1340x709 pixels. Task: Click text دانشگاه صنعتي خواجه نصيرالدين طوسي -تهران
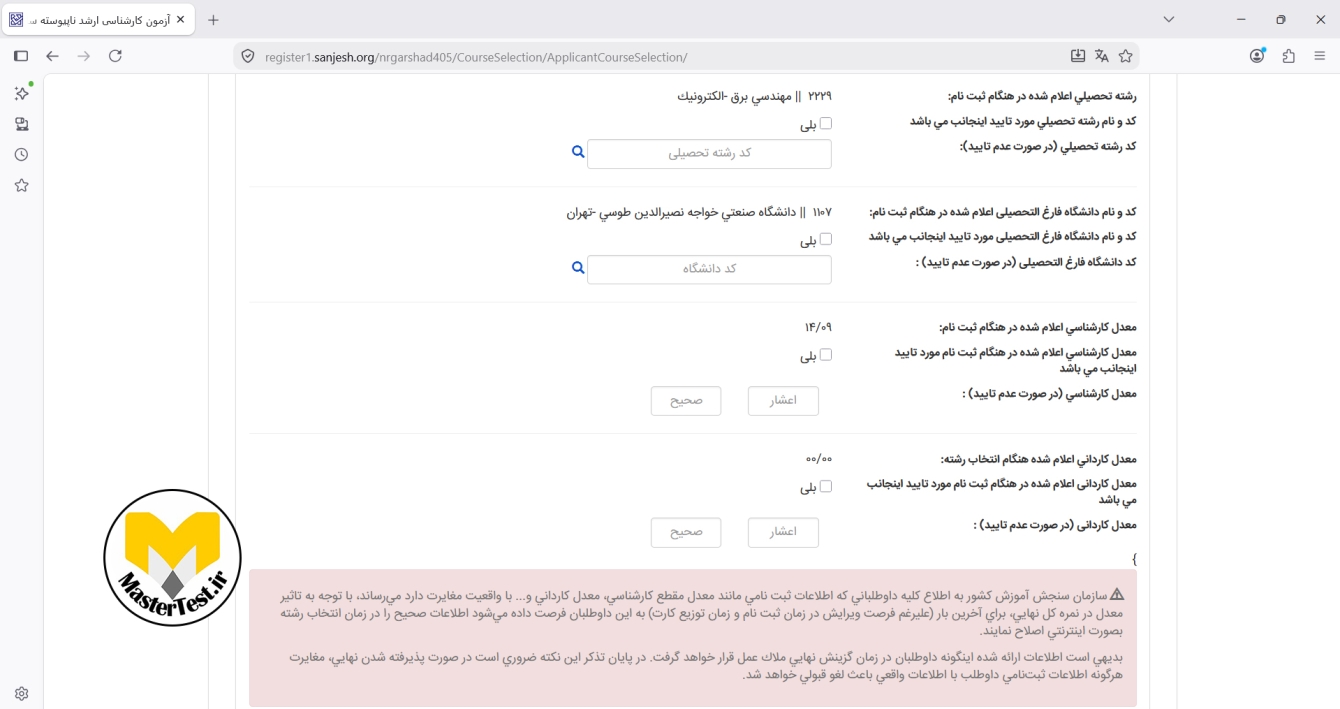[x=680, y=212]
